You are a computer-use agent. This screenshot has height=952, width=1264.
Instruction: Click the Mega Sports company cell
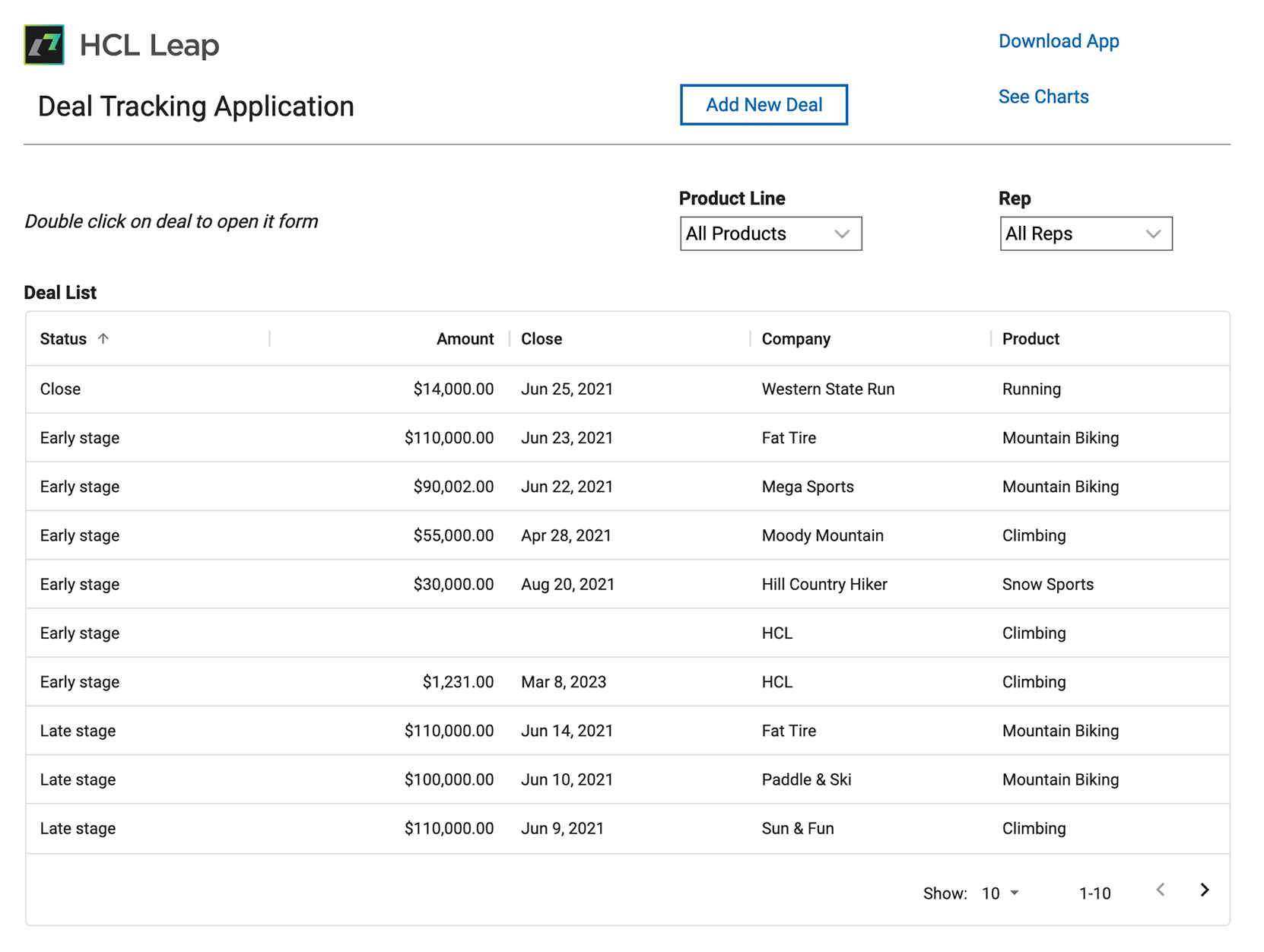tap(808, 487)
